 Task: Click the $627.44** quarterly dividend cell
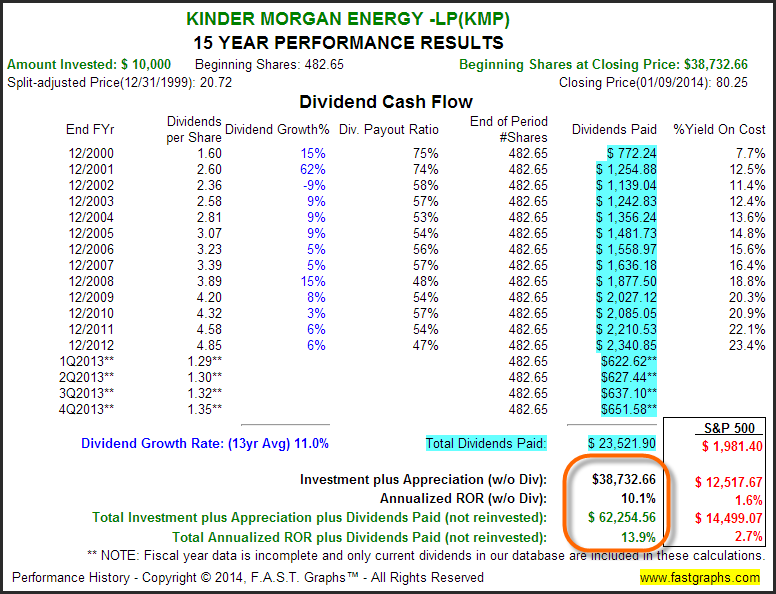(x=629, y=377)
